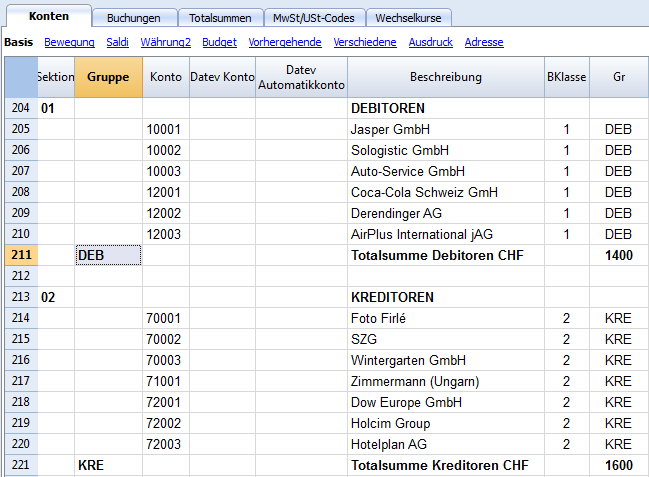Click account number 12001

click(x=166, y=193)
